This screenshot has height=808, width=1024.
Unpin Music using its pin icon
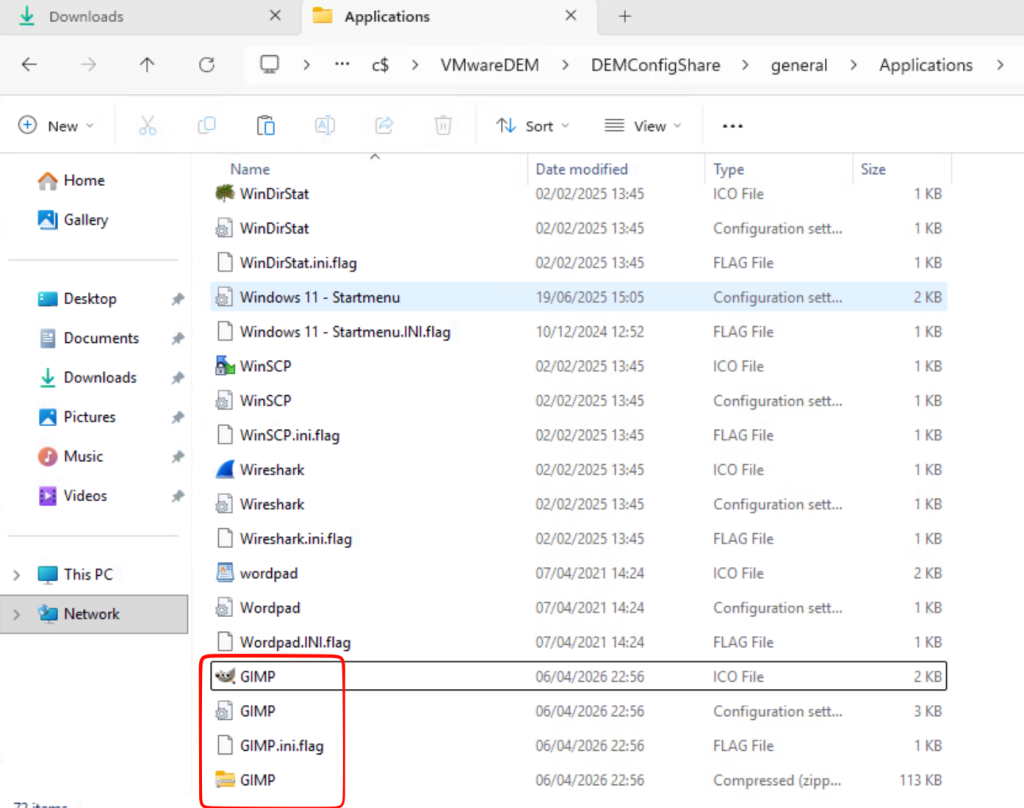(178, 457)
